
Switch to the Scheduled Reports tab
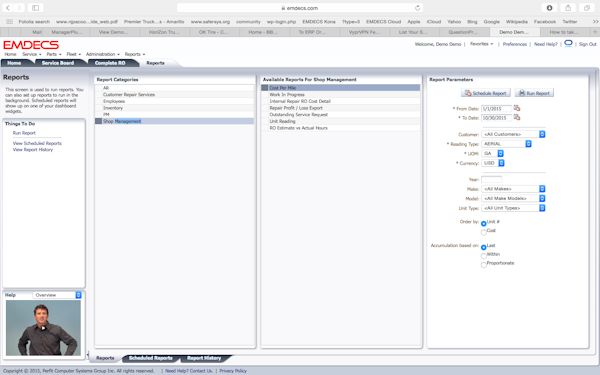151,358
